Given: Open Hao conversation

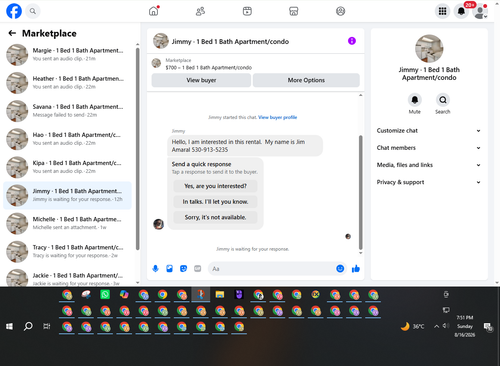Looking at the screenshot, I should click(68, 139).
